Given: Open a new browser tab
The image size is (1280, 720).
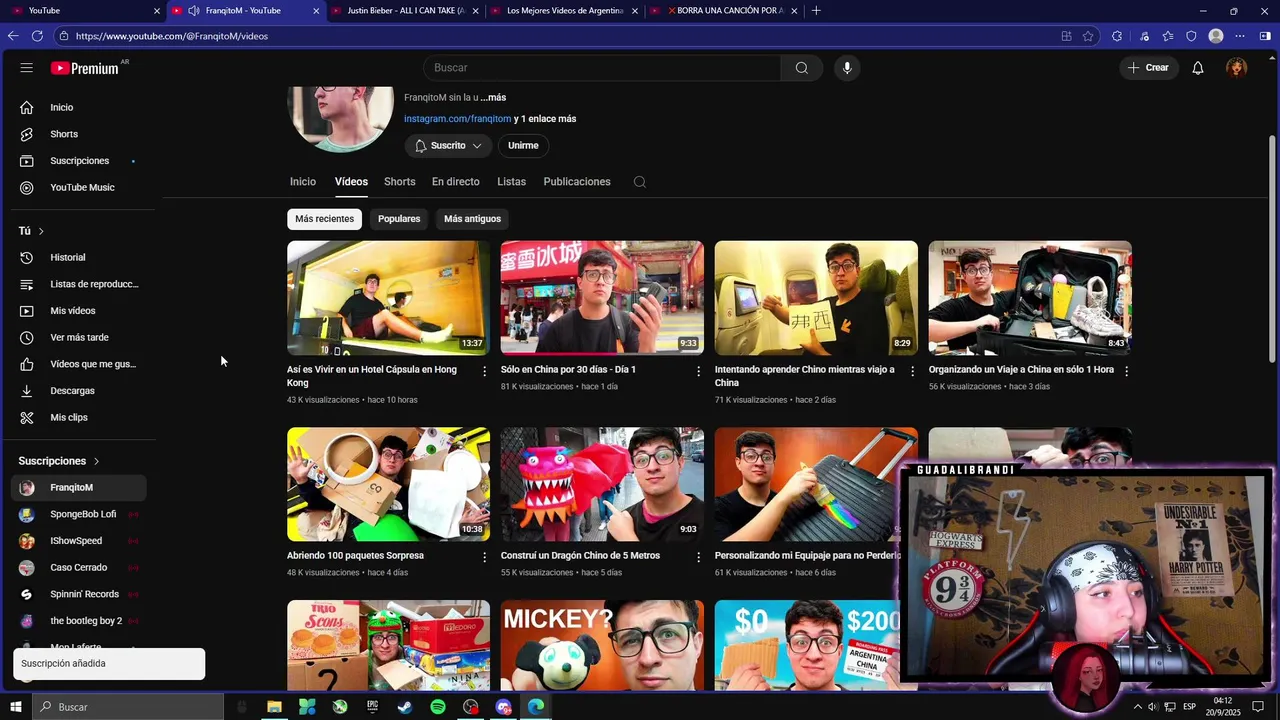Looking at the screenshot, I should (816, 11).
